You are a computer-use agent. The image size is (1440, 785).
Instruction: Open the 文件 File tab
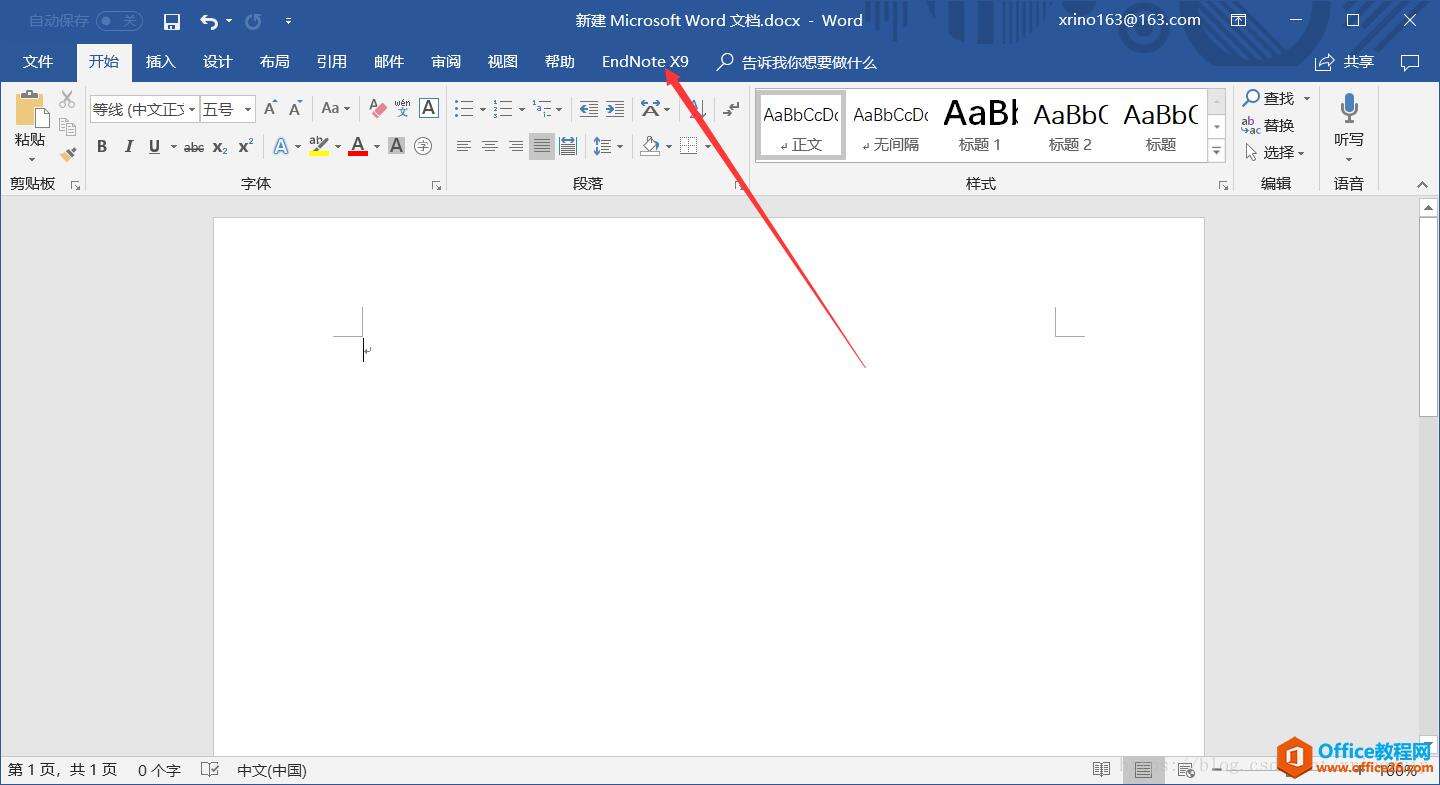(38, 62)
